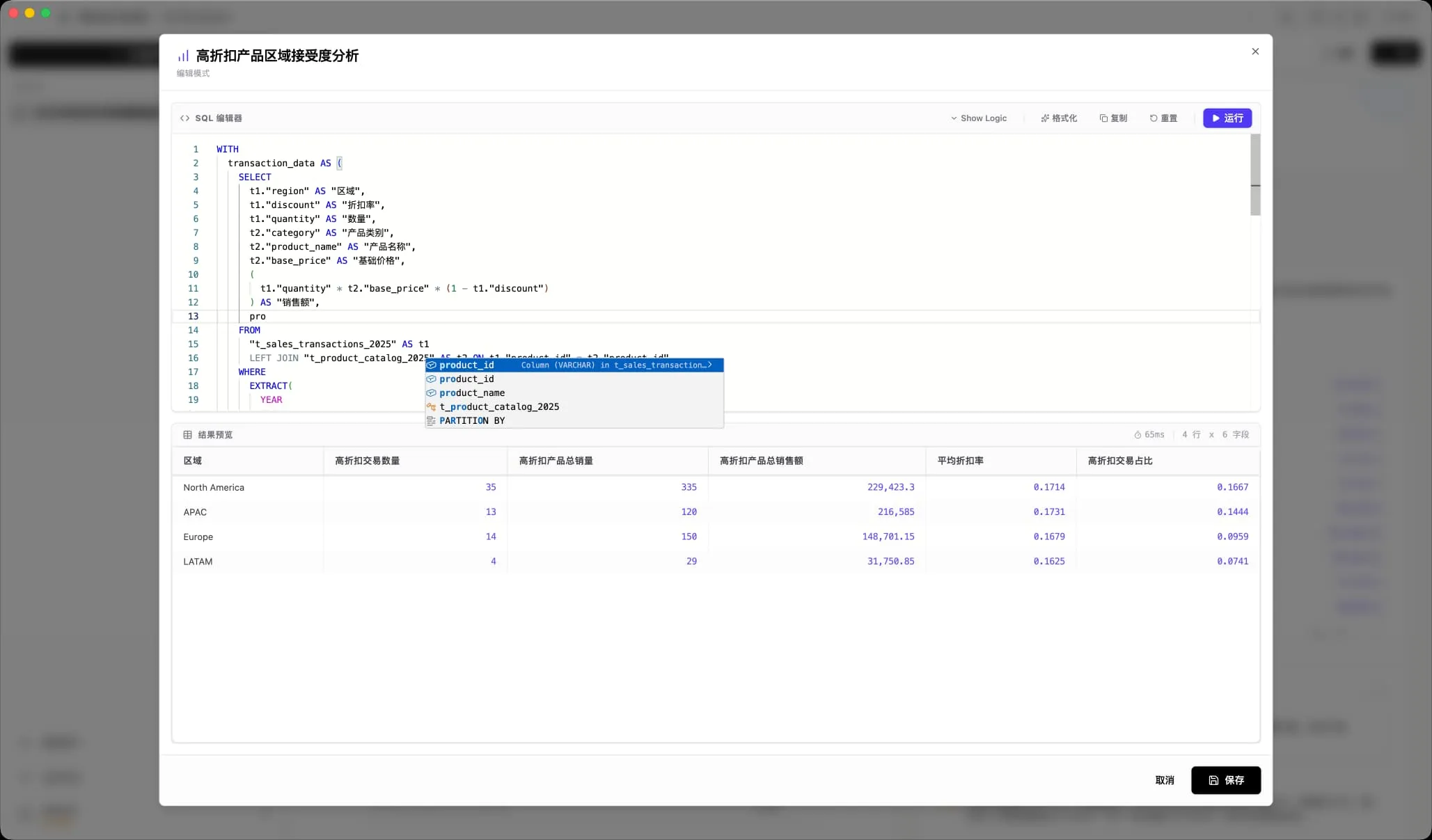
Task: Click the 区域 column header
Action: (193, 461)
